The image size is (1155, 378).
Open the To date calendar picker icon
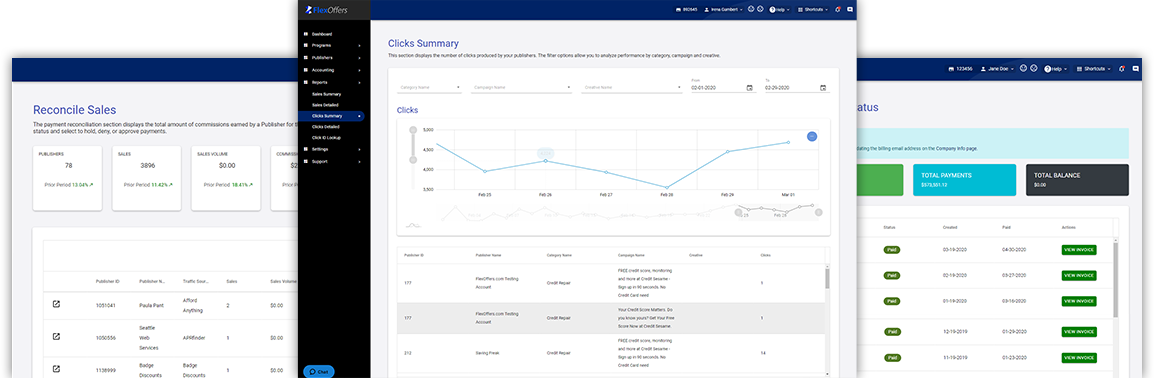tap(823, 88)
